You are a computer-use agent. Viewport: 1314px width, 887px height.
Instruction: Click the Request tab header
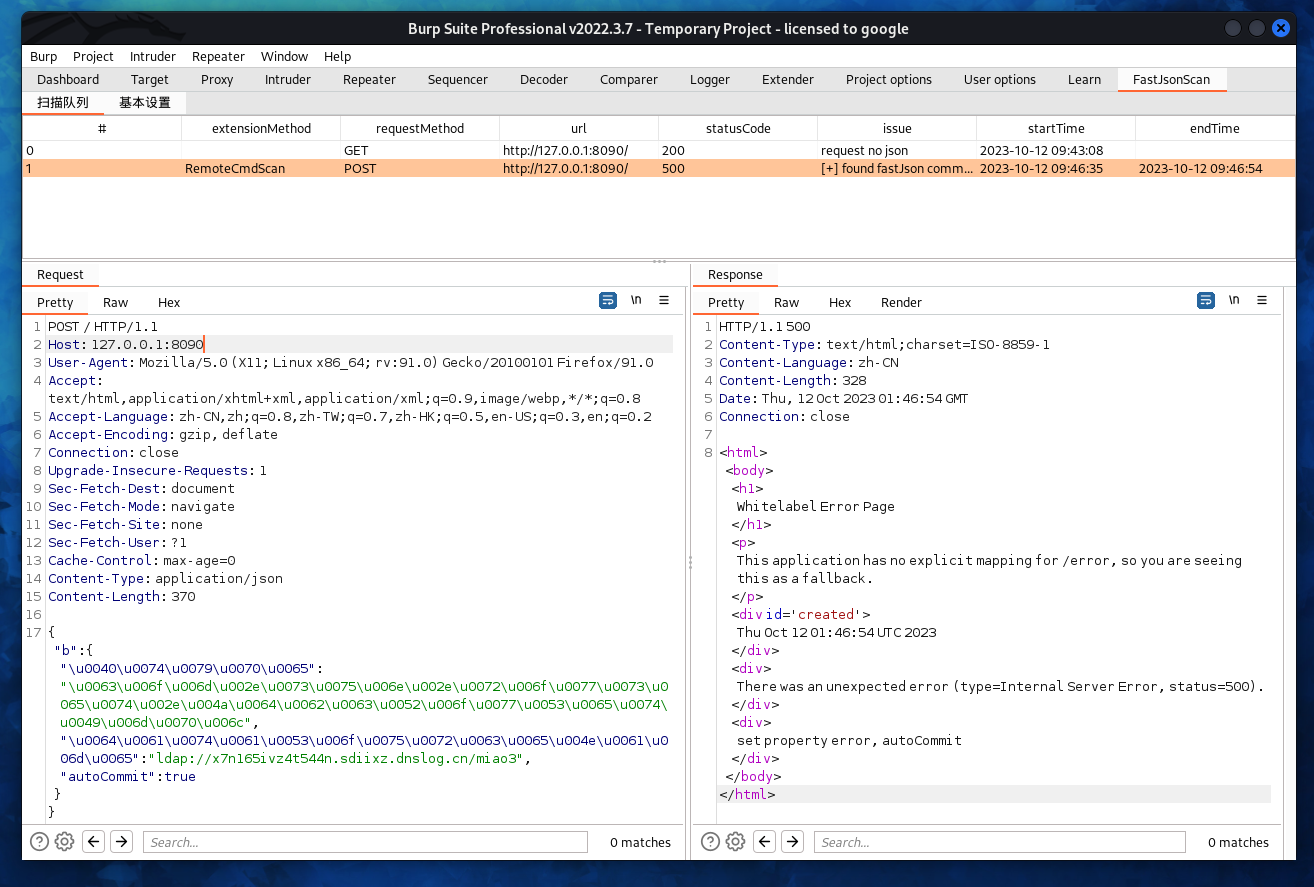coord(60,274)
